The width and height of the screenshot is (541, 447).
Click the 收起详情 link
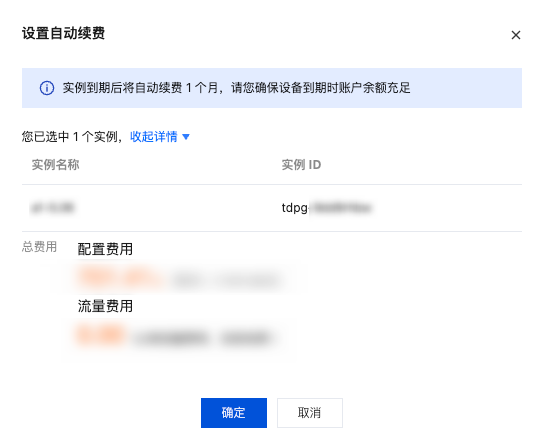click(154, 137)
